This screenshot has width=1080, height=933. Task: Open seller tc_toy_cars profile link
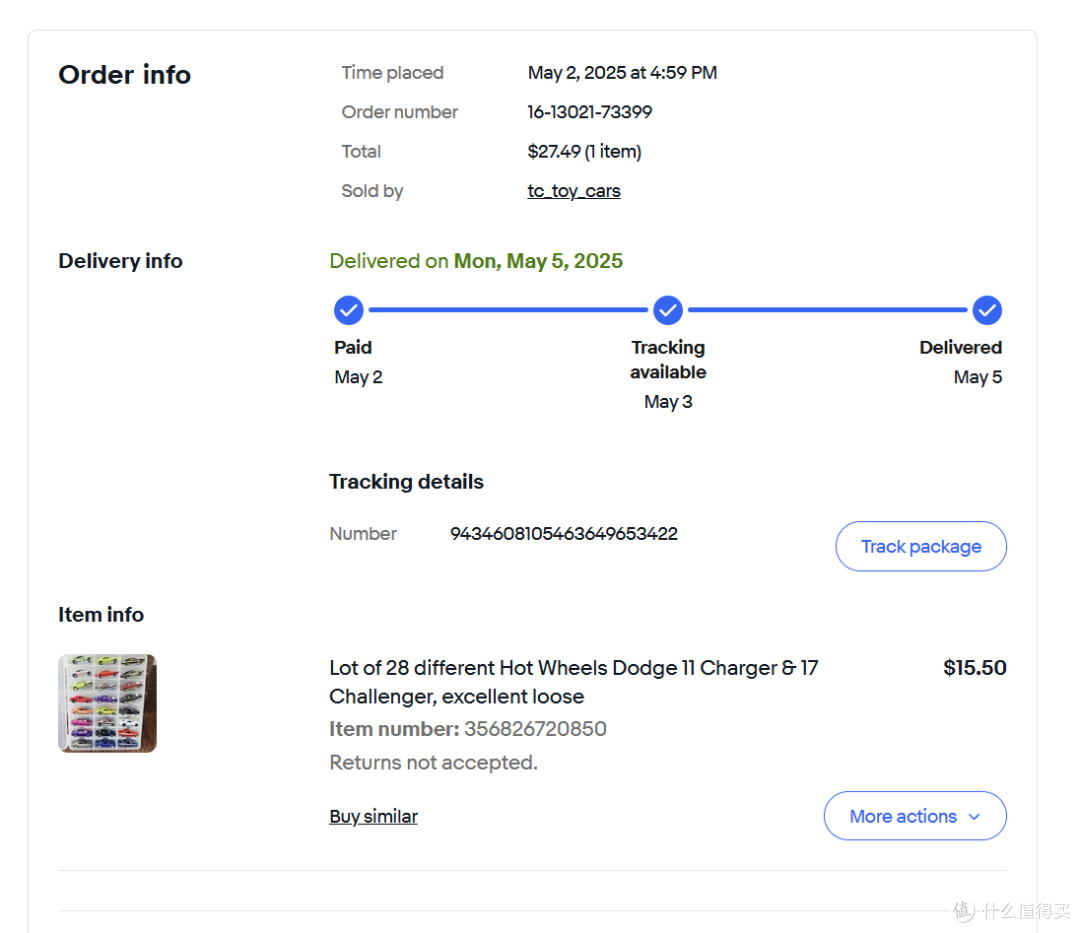[574, 191]
